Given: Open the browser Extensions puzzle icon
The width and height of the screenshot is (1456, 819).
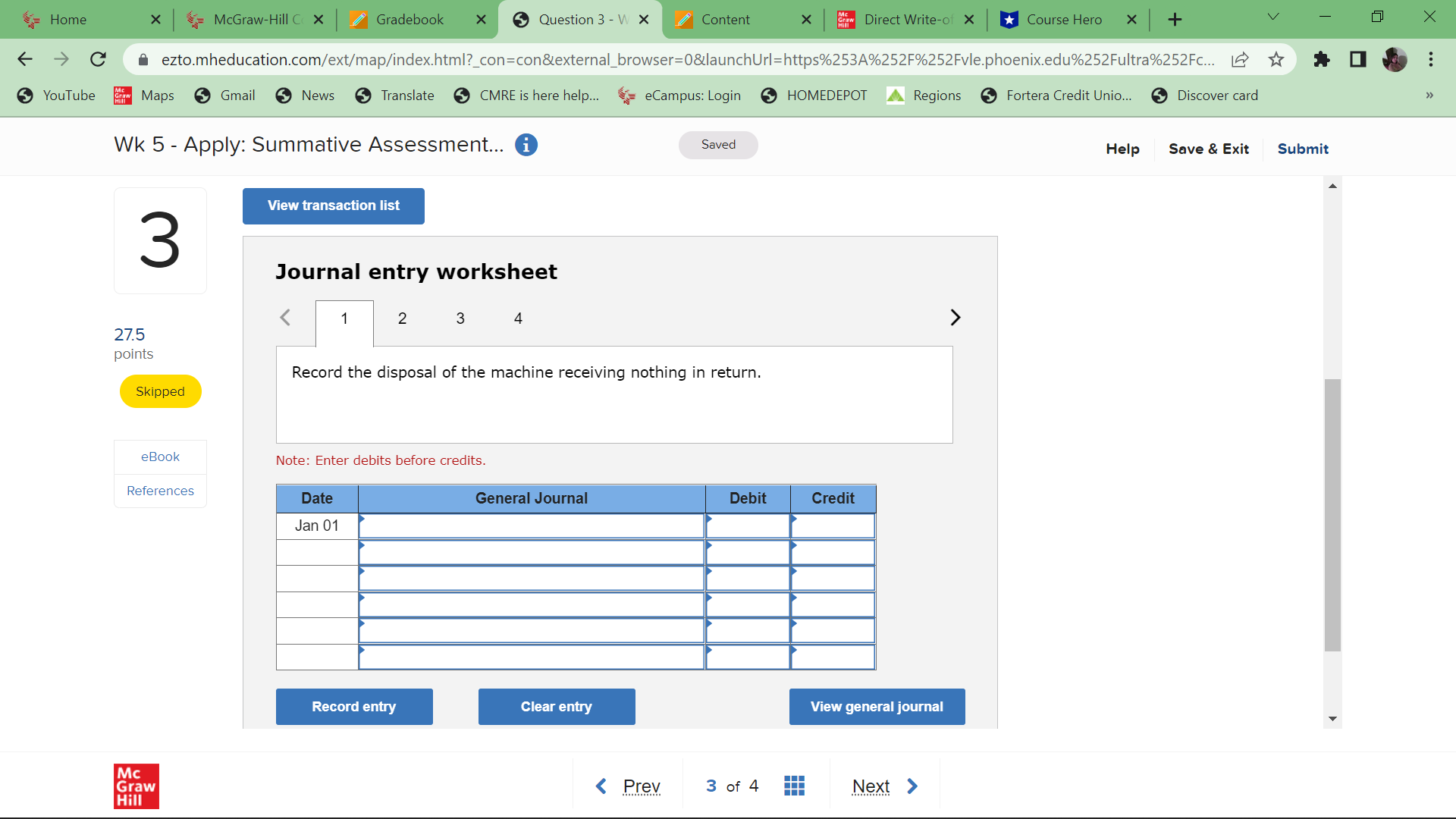Looking at the screenshot, I should (x=1322, y=59).
